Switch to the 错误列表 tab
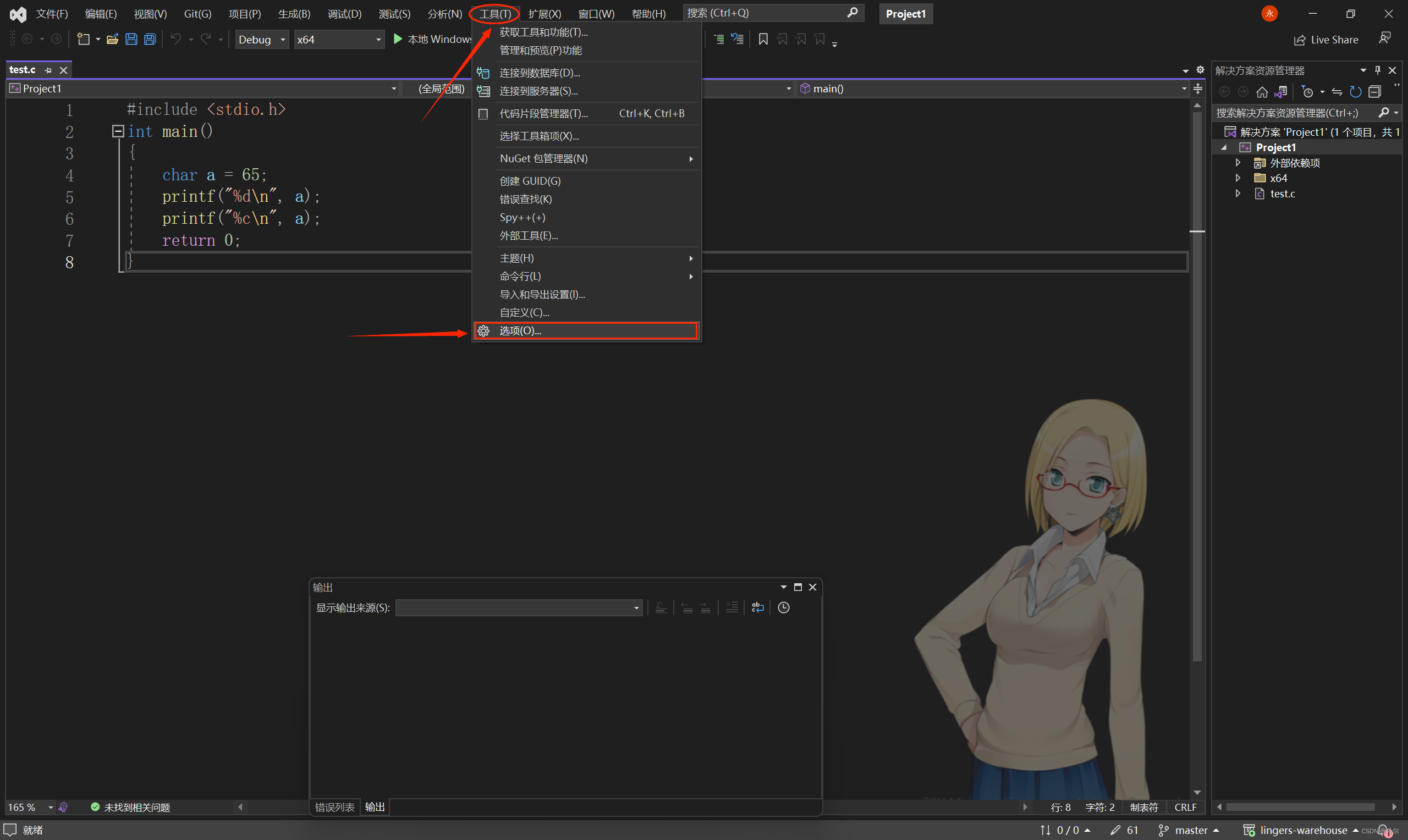Image resolution: width=1408 pixels, height=840 pixels. (334, 807)
